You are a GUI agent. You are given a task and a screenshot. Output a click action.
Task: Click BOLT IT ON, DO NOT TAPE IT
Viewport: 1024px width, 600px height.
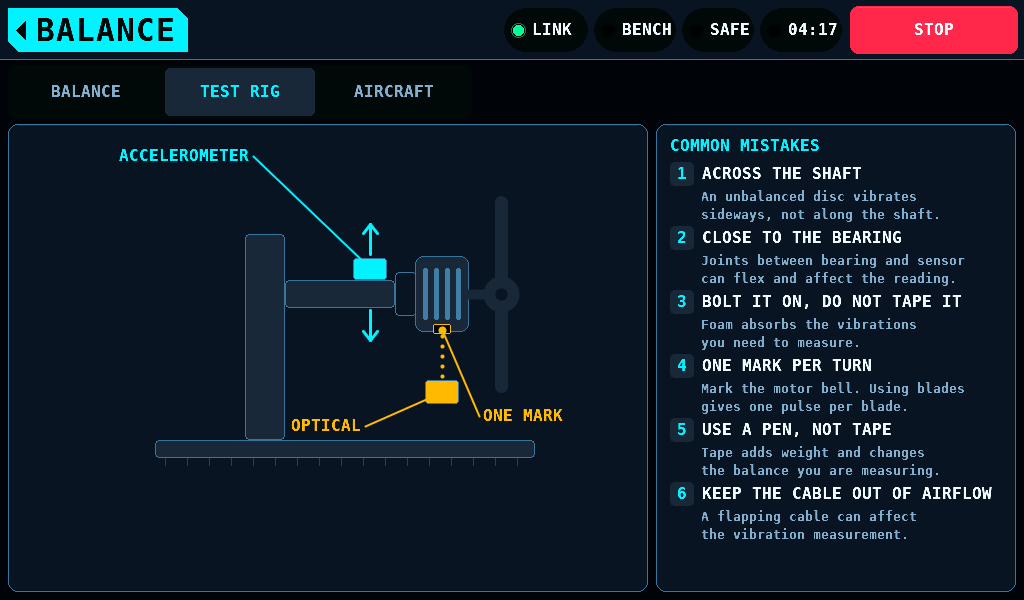(831, 302)
